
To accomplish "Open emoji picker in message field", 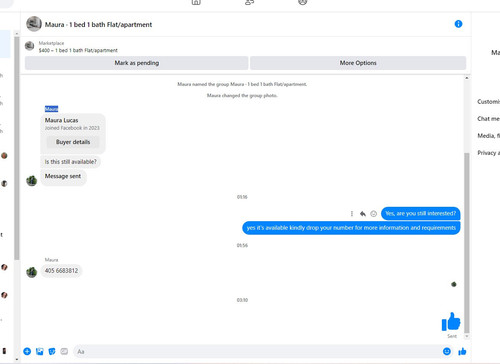I will tap(447, 351).
